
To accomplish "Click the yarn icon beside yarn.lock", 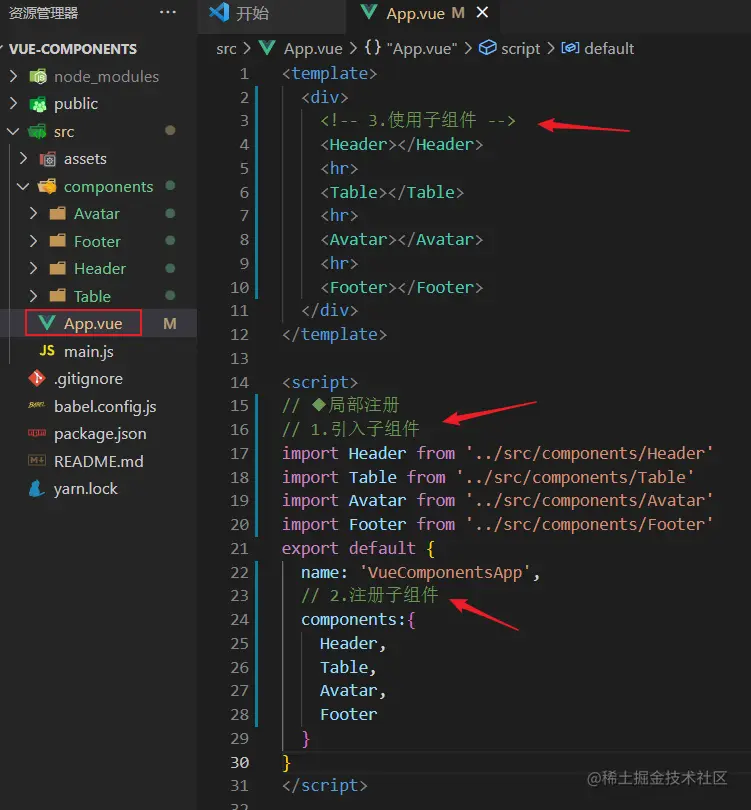I will pos(37,488).
